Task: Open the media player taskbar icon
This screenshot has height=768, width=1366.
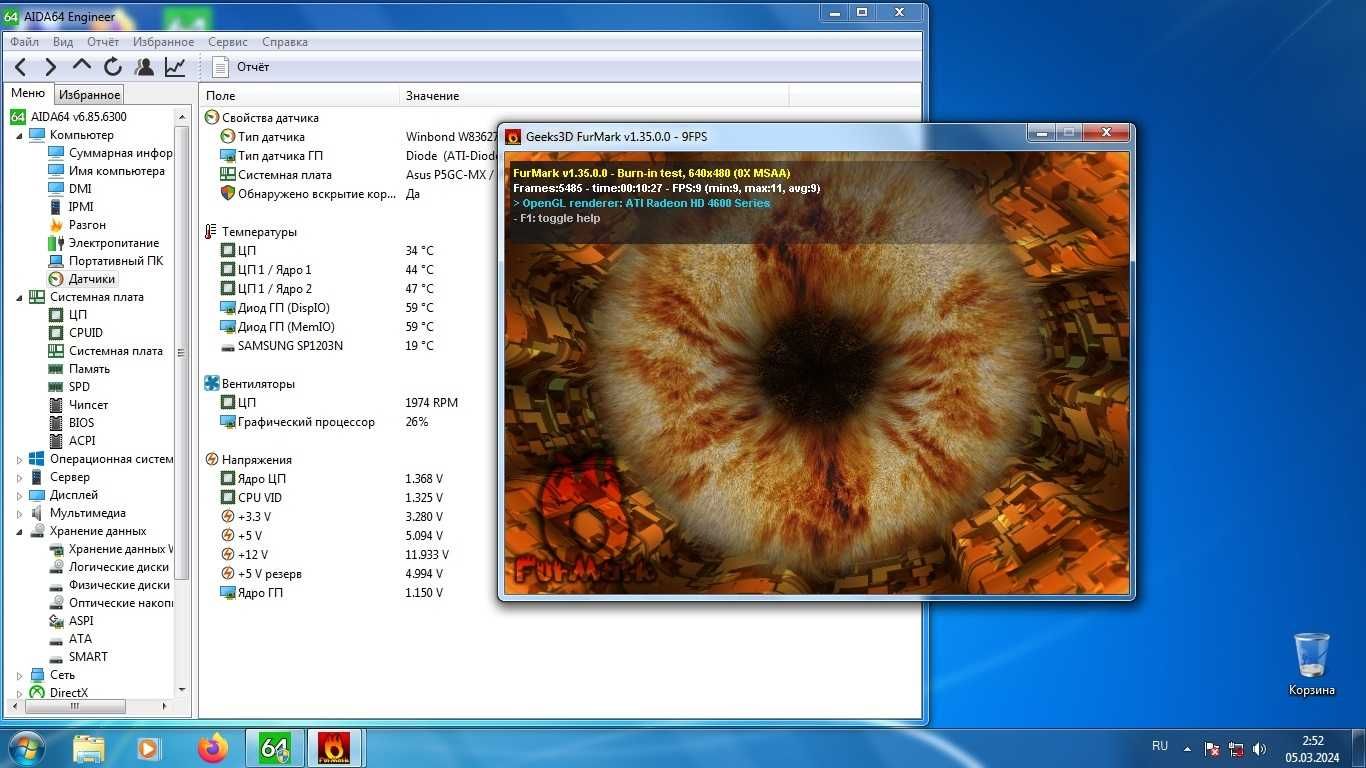Action: (148, 748)
